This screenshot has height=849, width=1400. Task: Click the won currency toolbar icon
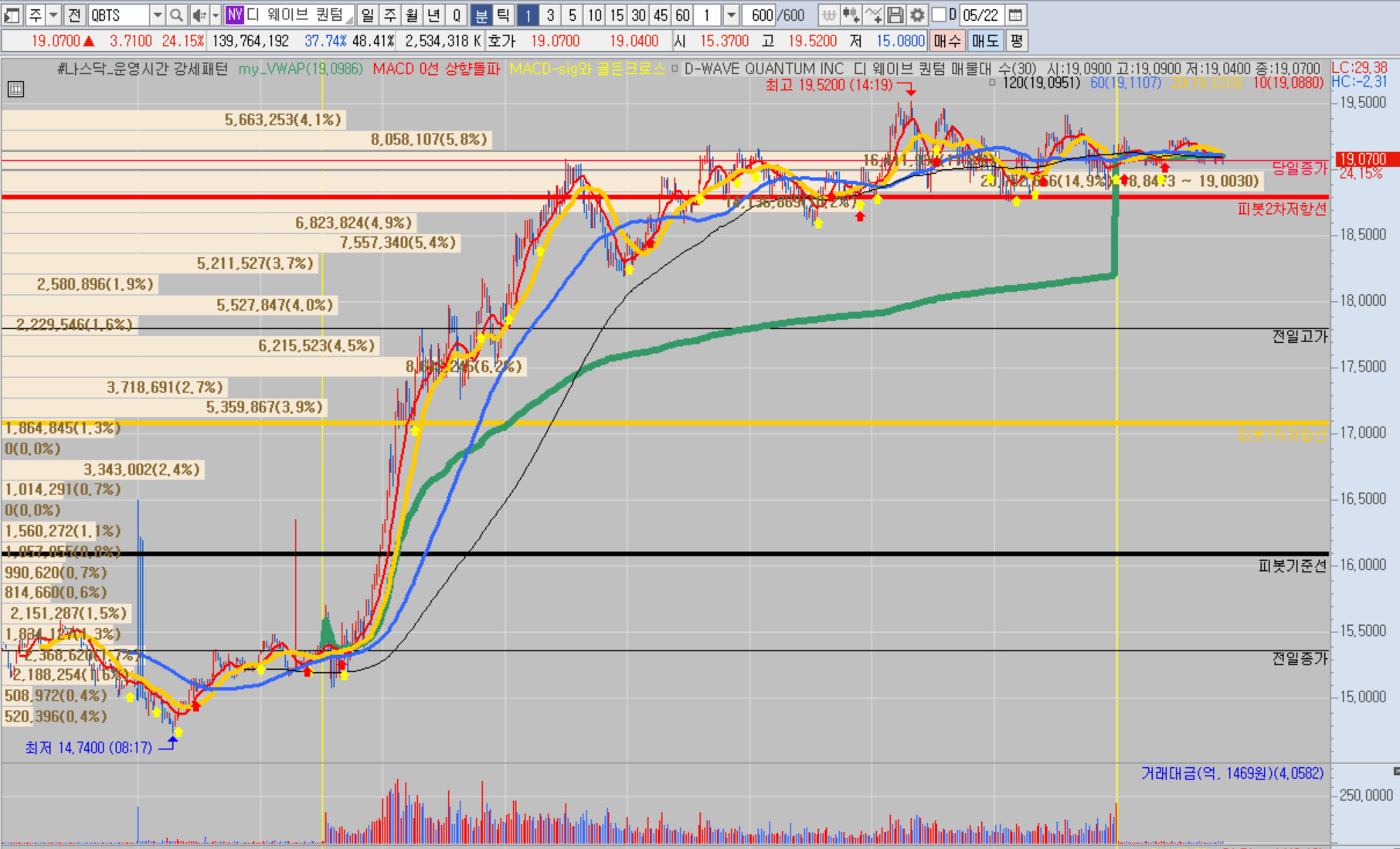pos(828,15)
